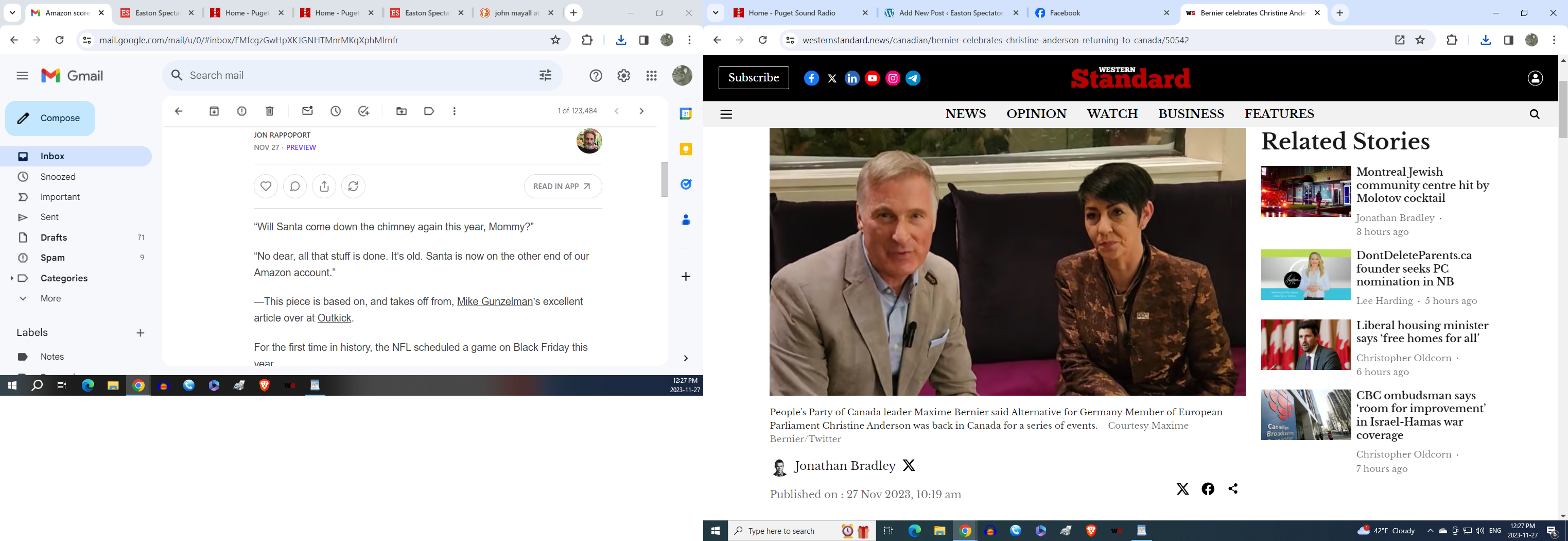Image resolution: width=1568 pixels, height=541 pixels.
Task: Click the Subscribe button
Action: click(x=754, y=78)
